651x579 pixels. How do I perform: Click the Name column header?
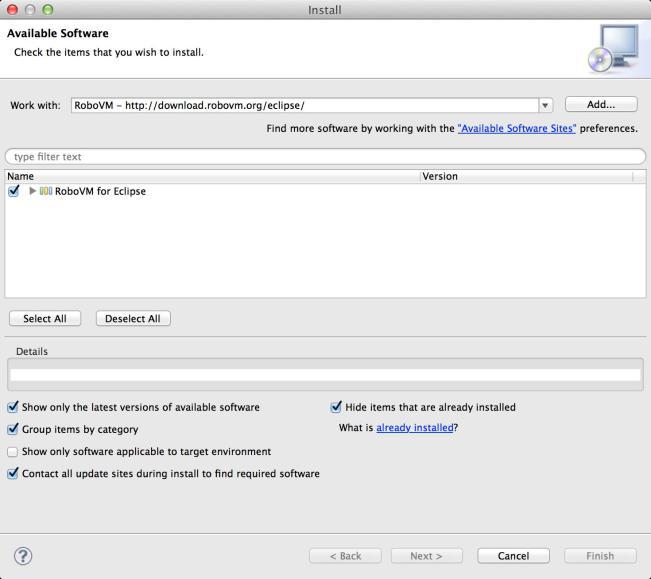point(213,176)
